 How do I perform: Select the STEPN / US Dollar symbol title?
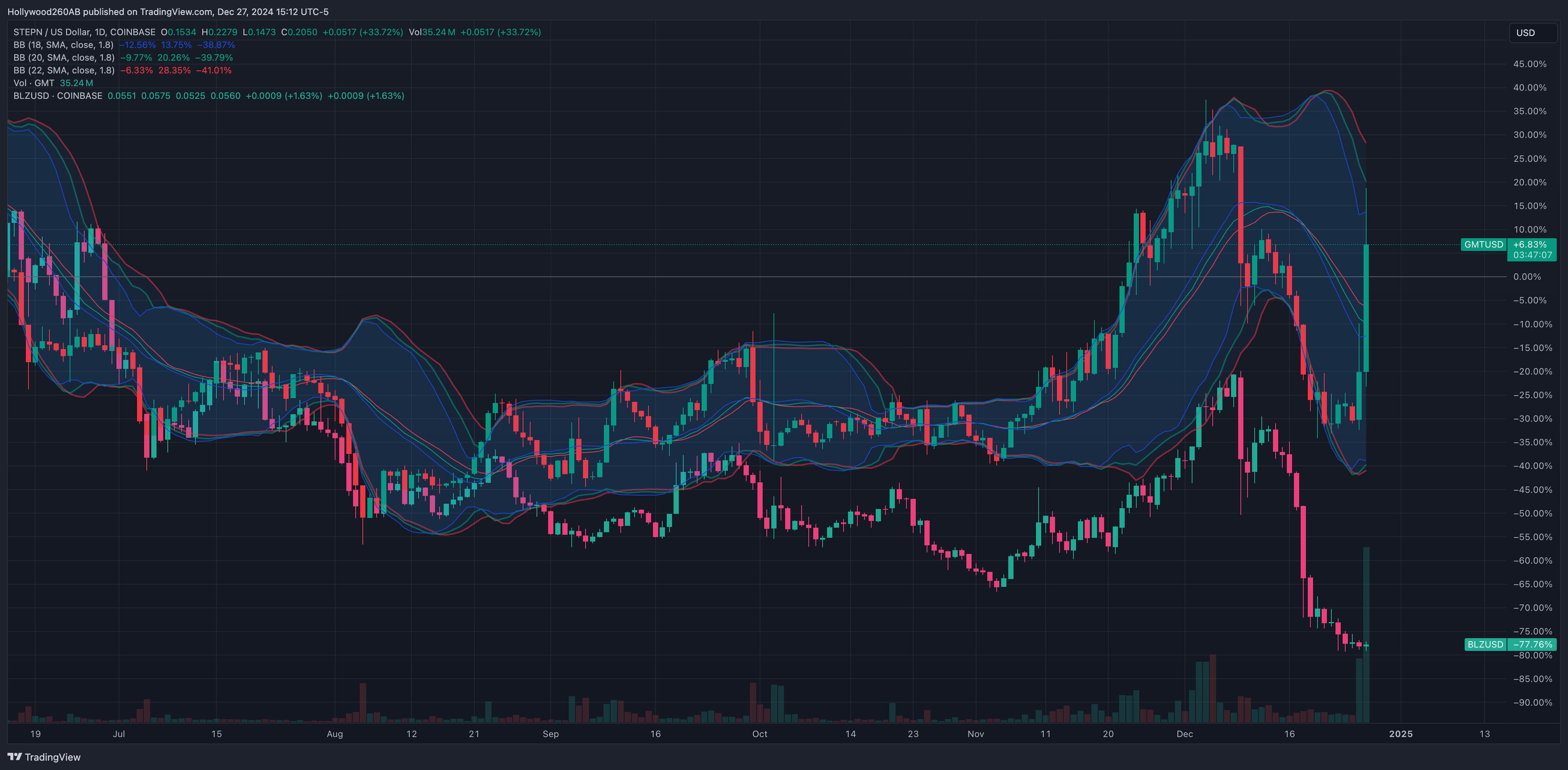click(85, 32)
